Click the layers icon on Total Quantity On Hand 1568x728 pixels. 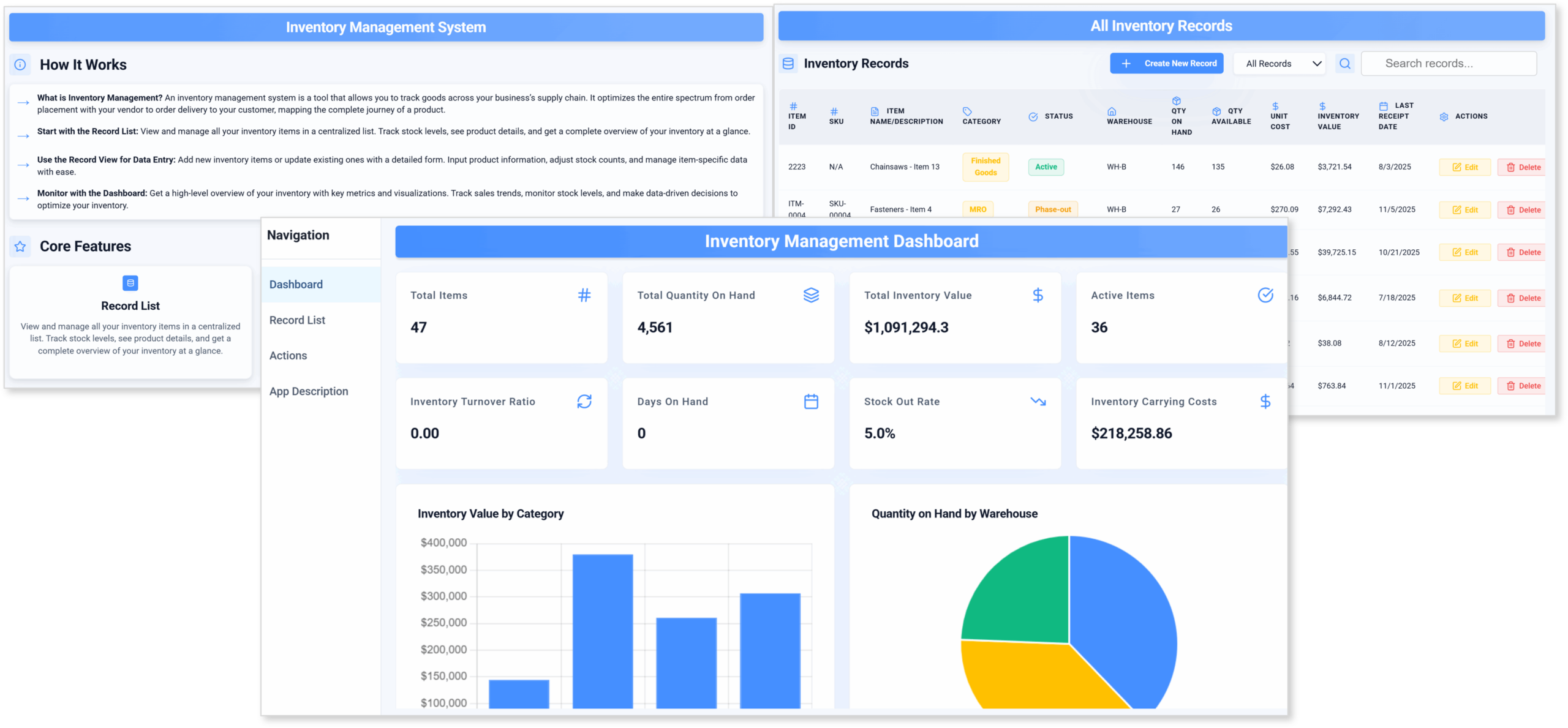(x=811, y=295)
